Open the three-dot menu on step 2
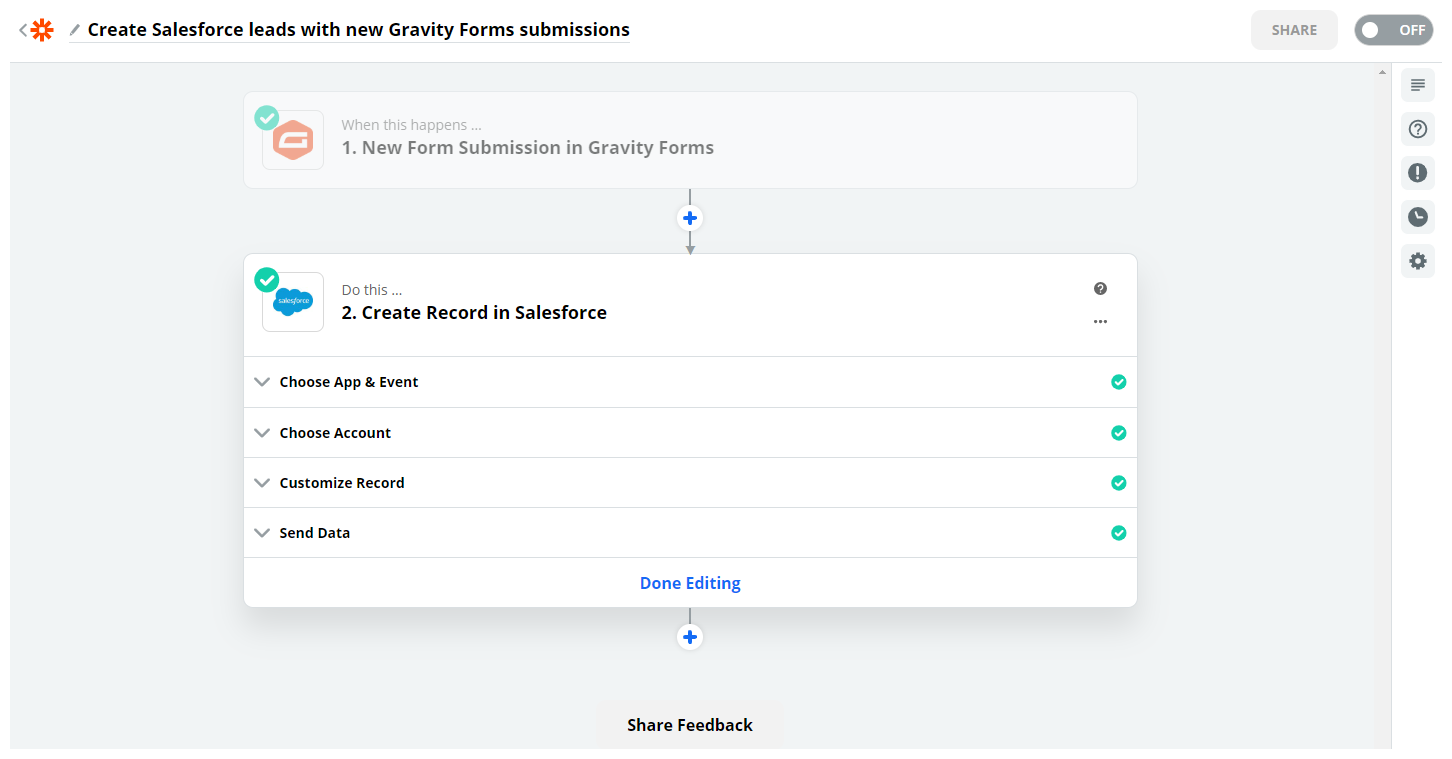Image resolution: width=1452 pixels, height=759 pixels. pyautogui.click(x=1100, y=322)
